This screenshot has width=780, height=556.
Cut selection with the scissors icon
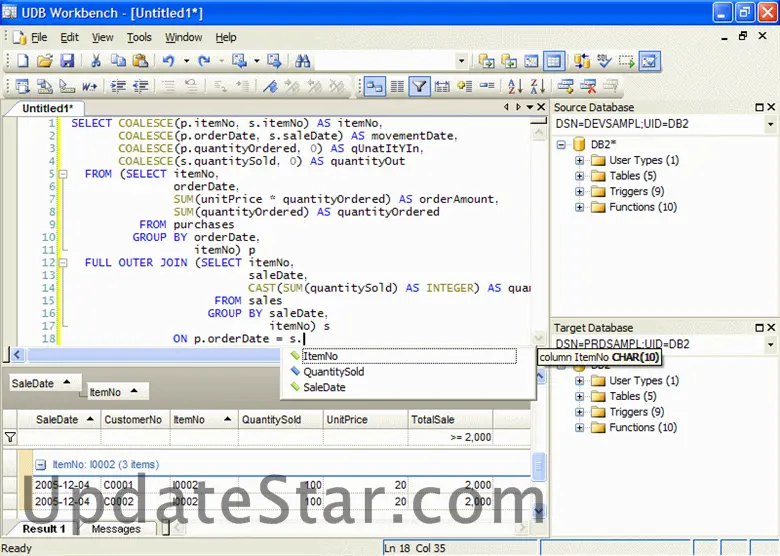(96, 61)
